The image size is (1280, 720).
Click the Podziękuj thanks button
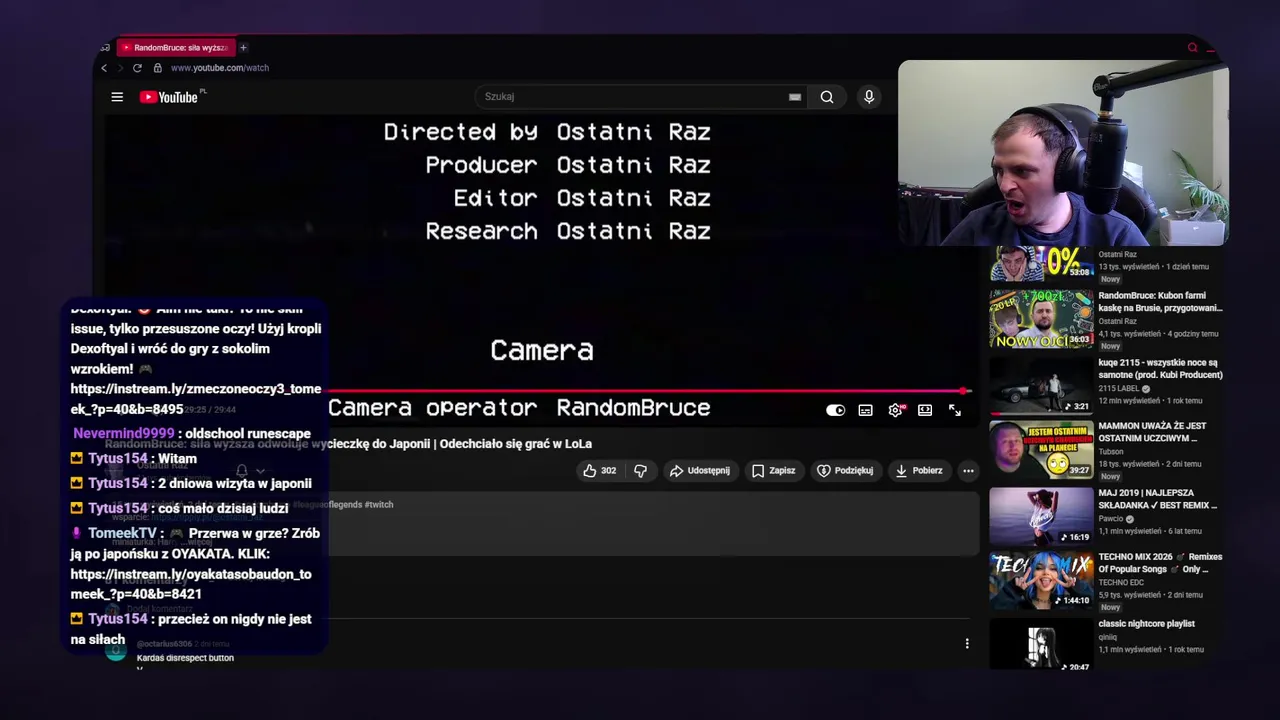point(845,470)
